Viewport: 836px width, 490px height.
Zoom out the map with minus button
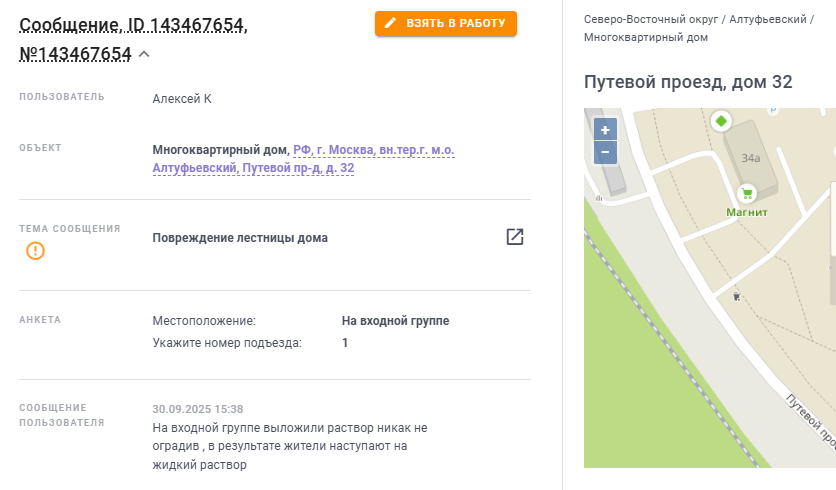pos(605,153)
